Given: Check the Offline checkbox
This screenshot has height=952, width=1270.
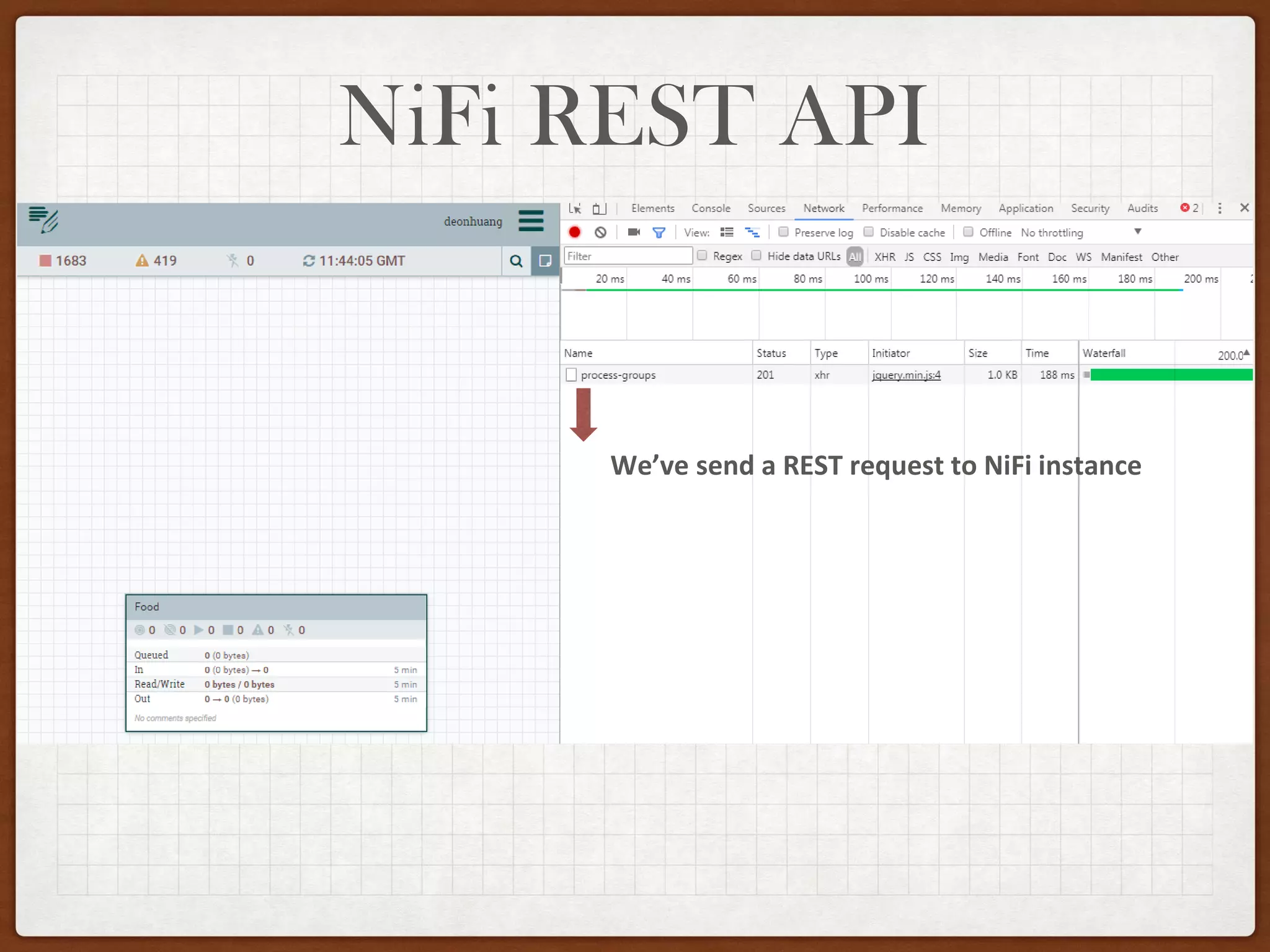Looking at the screenshot, I should (969, 232).
